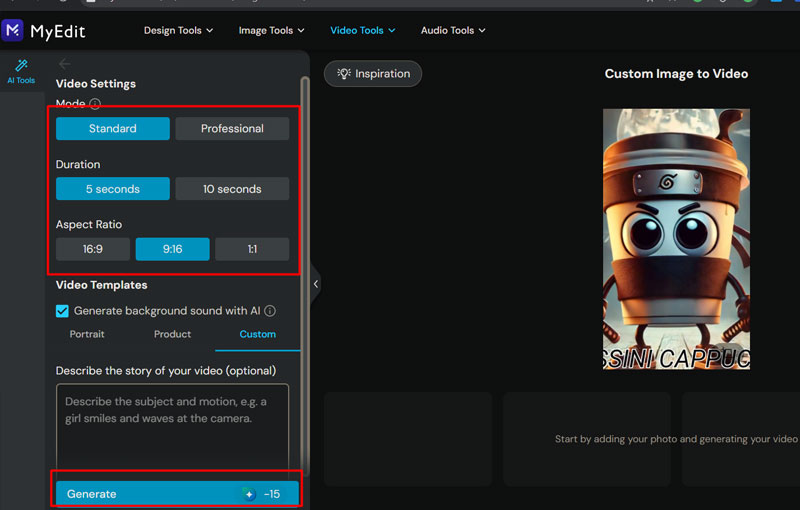Select the 1:1 aspect ratio

pos(252,249)
